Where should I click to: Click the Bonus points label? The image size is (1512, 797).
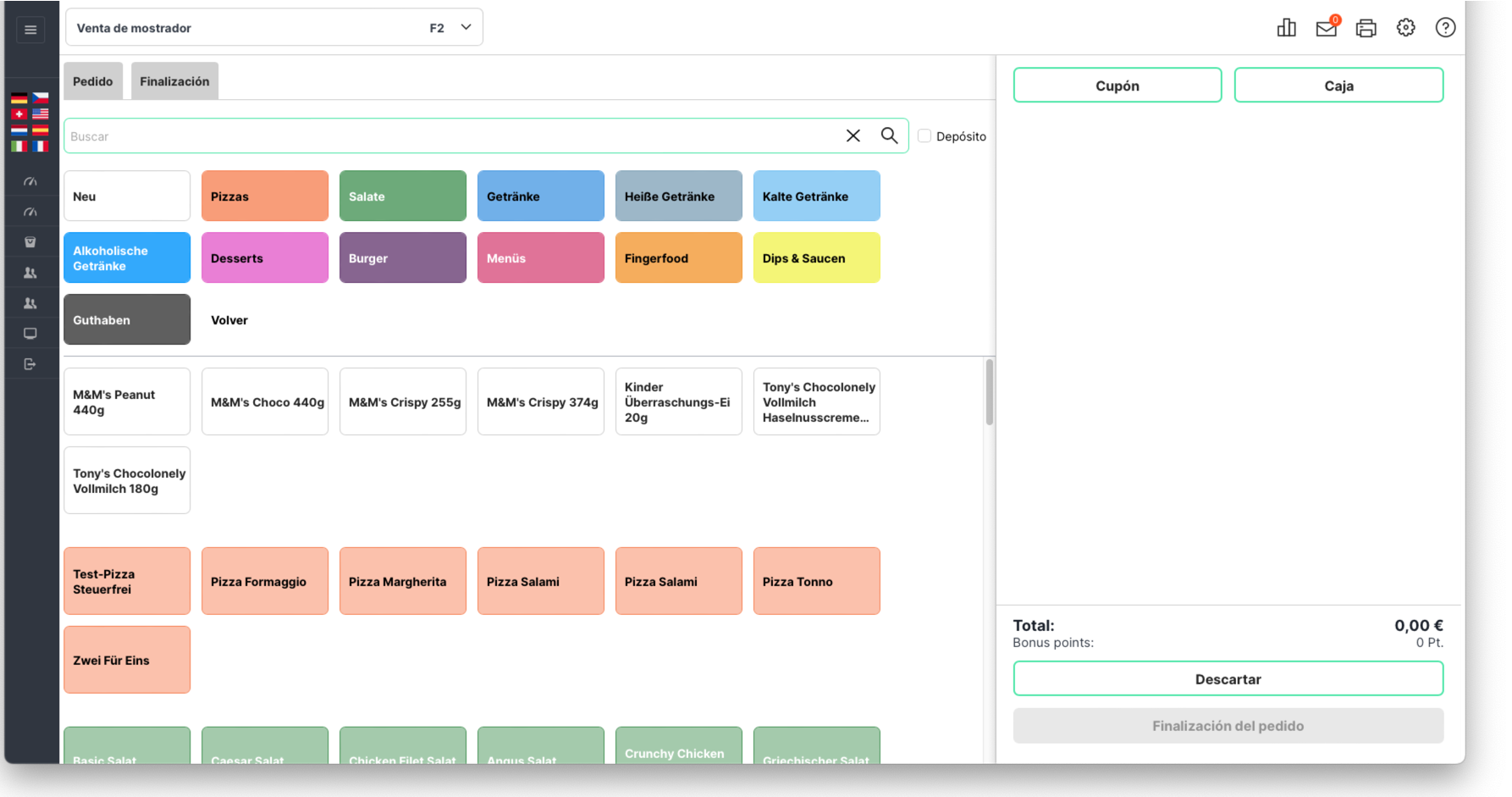pos(1053,643)
